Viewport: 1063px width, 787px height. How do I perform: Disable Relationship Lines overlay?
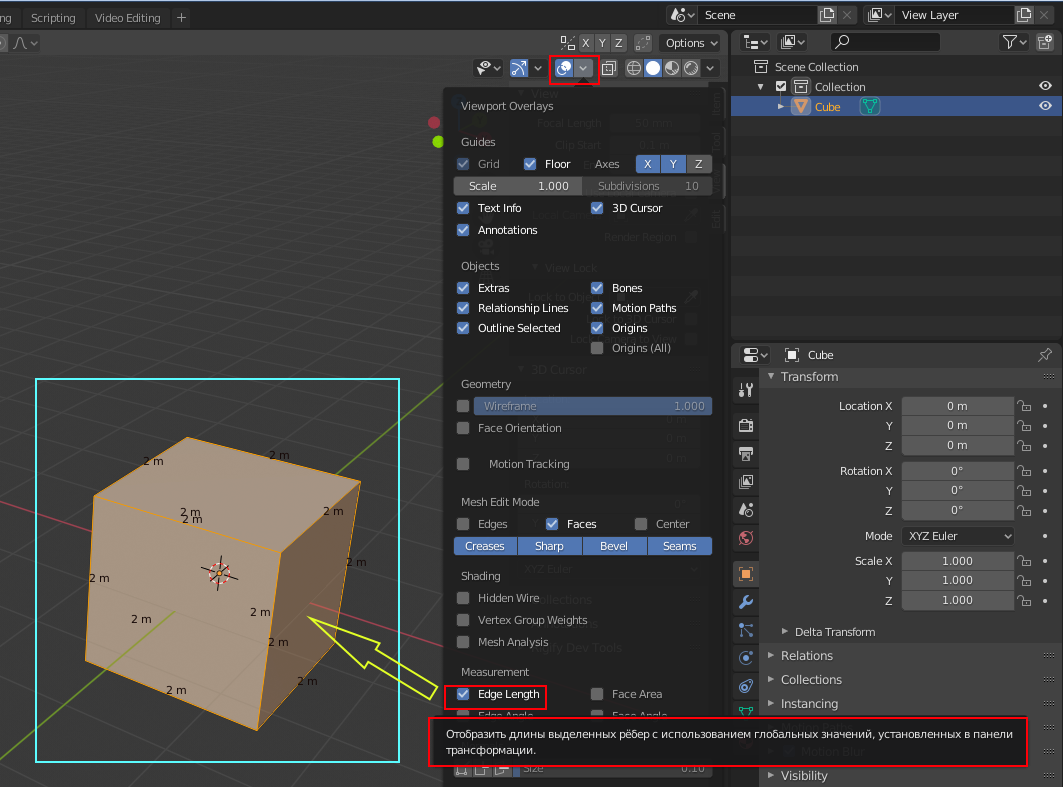tap(463, 308)
